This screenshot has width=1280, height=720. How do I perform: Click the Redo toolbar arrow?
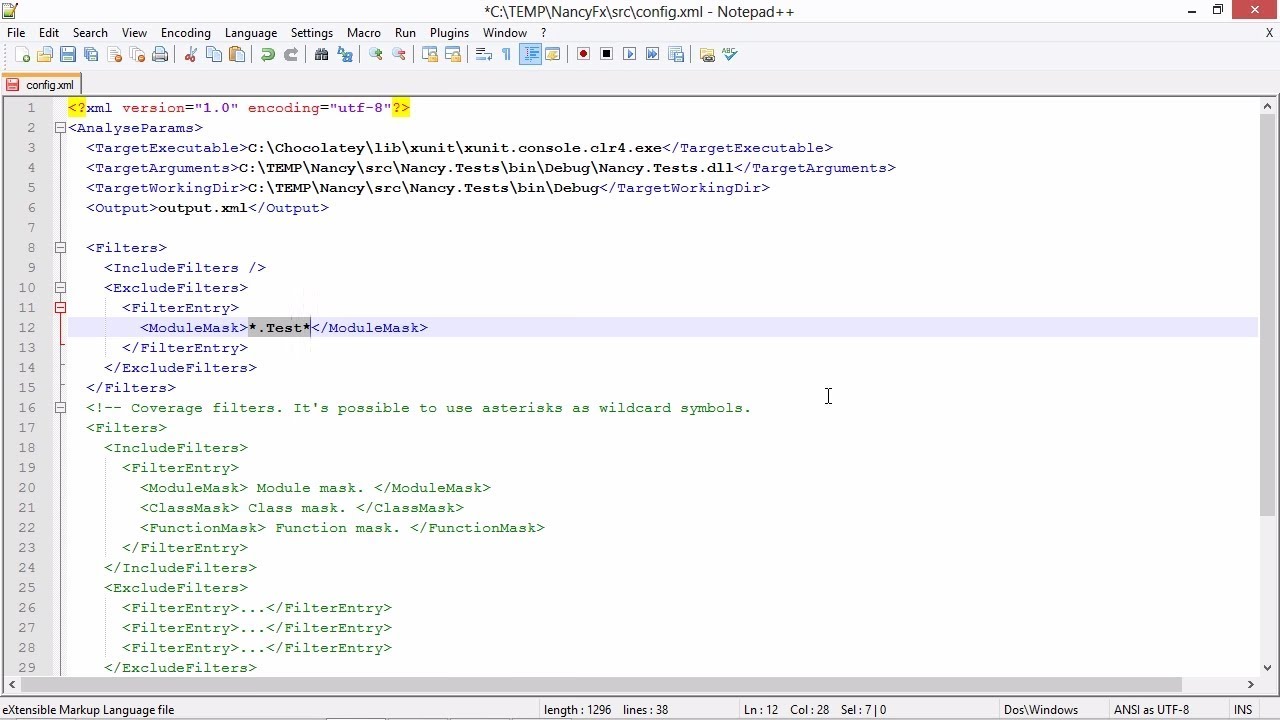(290, 55)
